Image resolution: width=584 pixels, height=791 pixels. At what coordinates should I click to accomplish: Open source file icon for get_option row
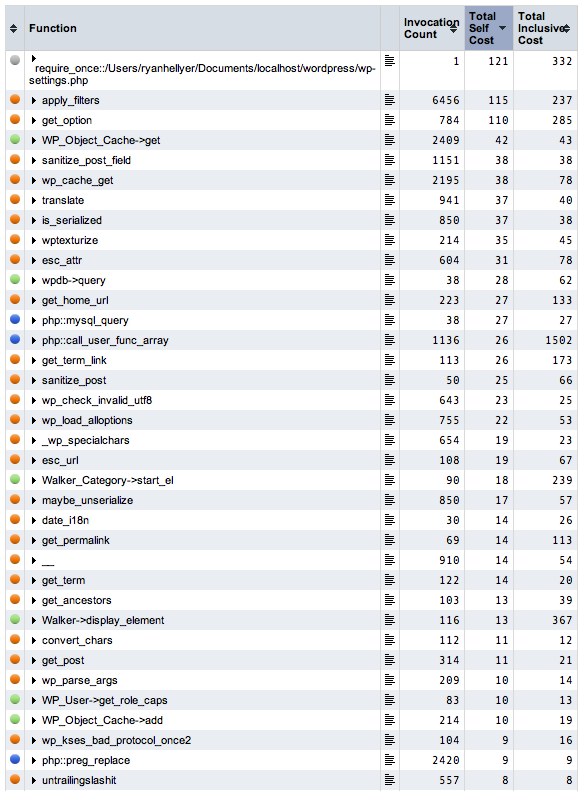point(389,120)
